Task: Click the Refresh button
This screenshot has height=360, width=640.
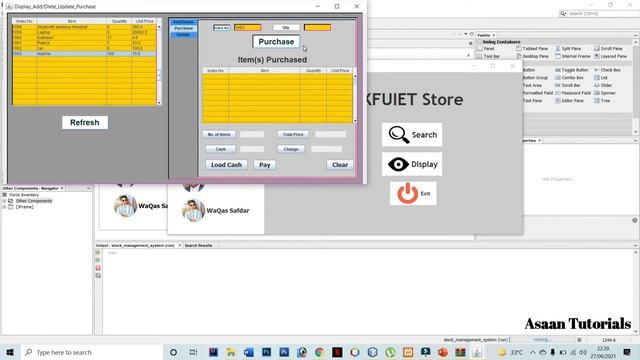Action: click(85, 122)
